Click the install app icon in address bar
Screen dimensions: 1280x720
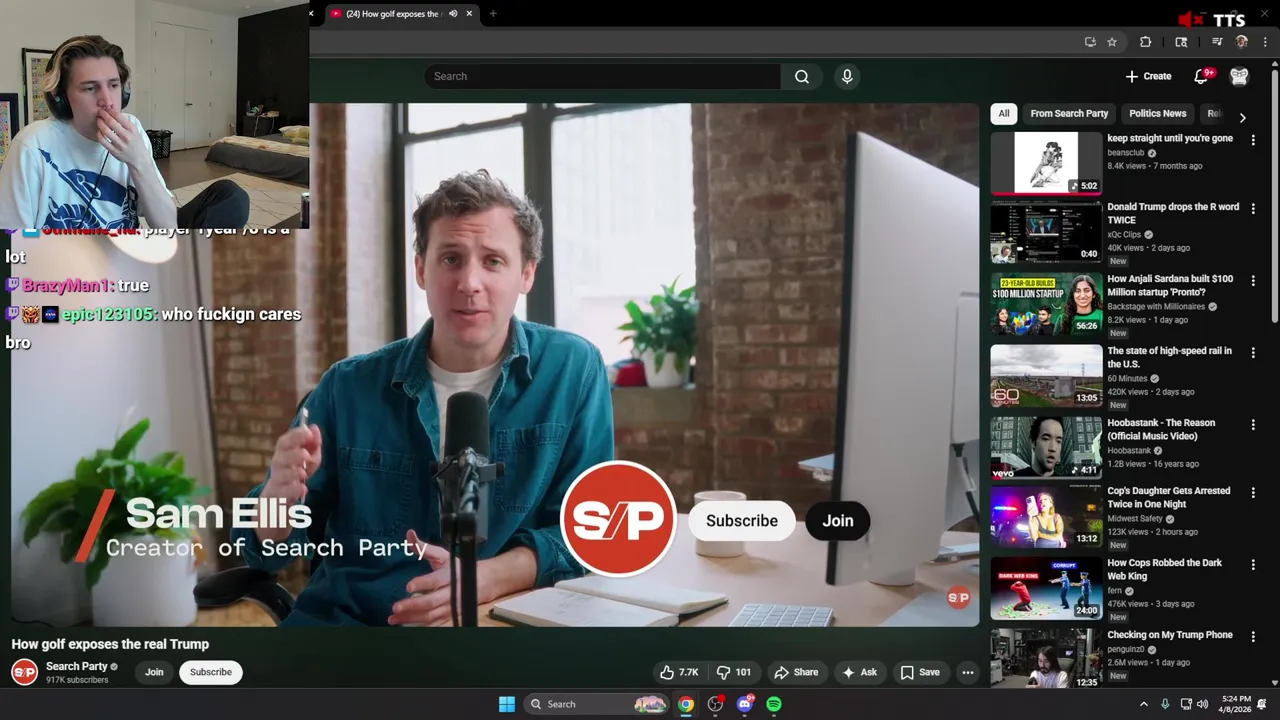coord(1090,42)
